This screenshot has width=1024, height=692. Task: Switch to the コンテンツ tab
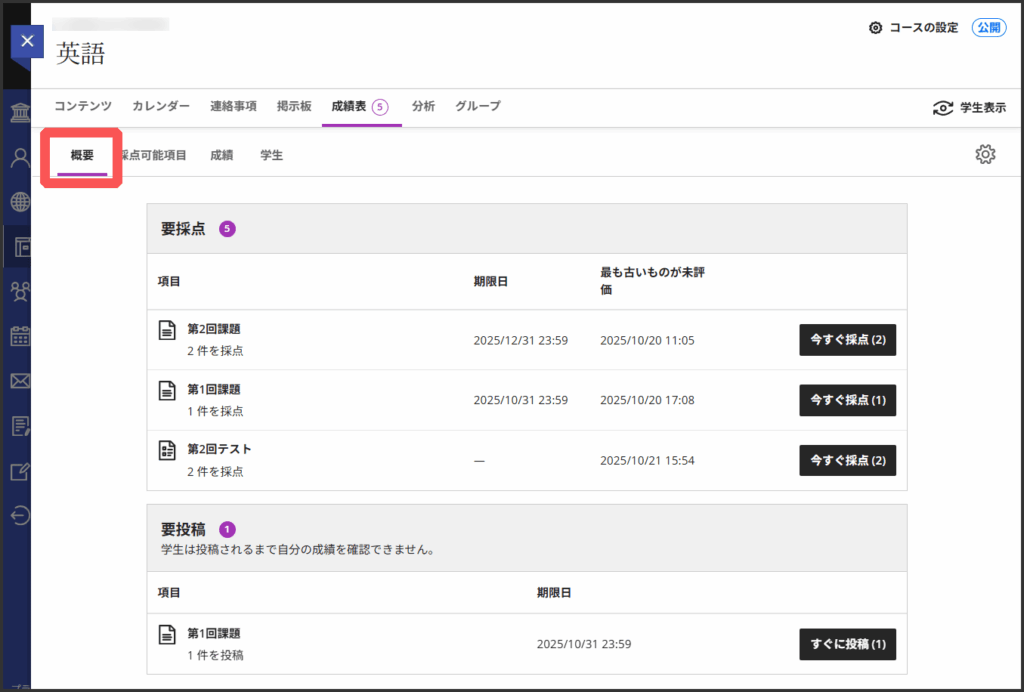83,106
